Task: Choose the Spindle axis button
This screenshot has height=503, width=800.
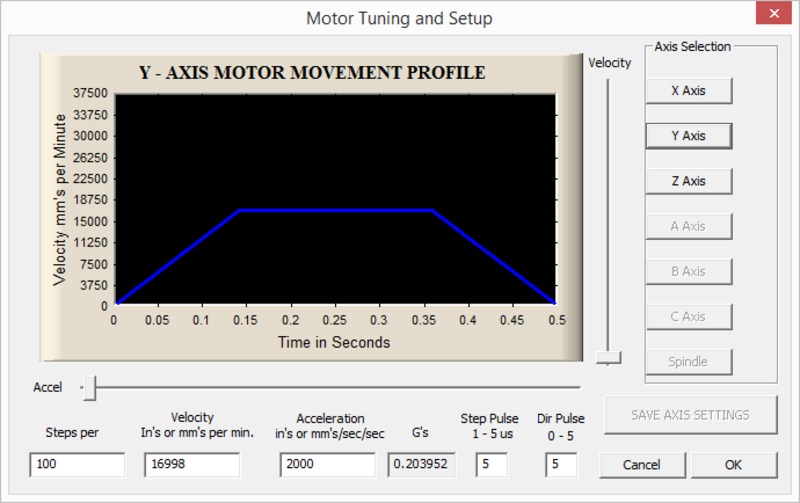Action: tap(688, 361)
